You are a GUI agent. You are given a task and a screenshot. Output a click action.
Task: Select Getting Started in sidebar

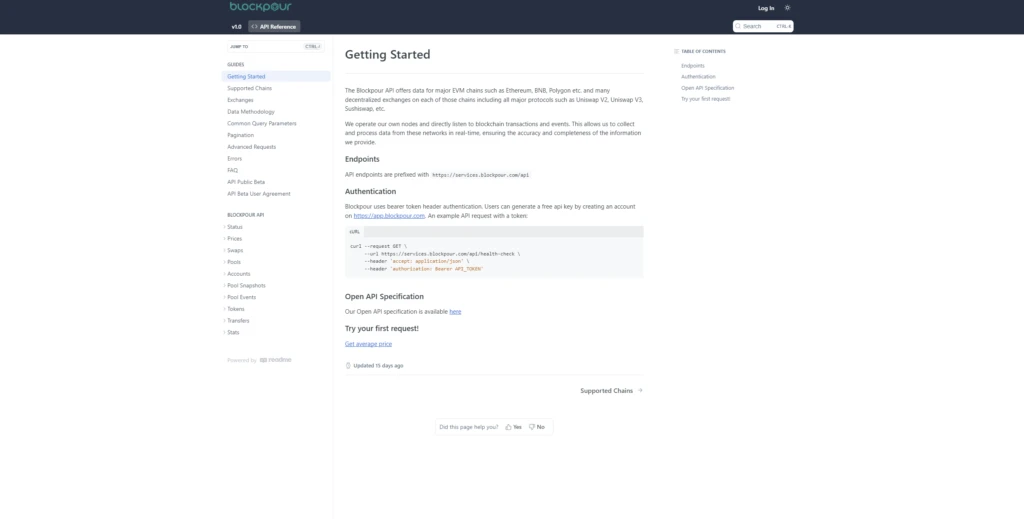[x=276, y=76]
